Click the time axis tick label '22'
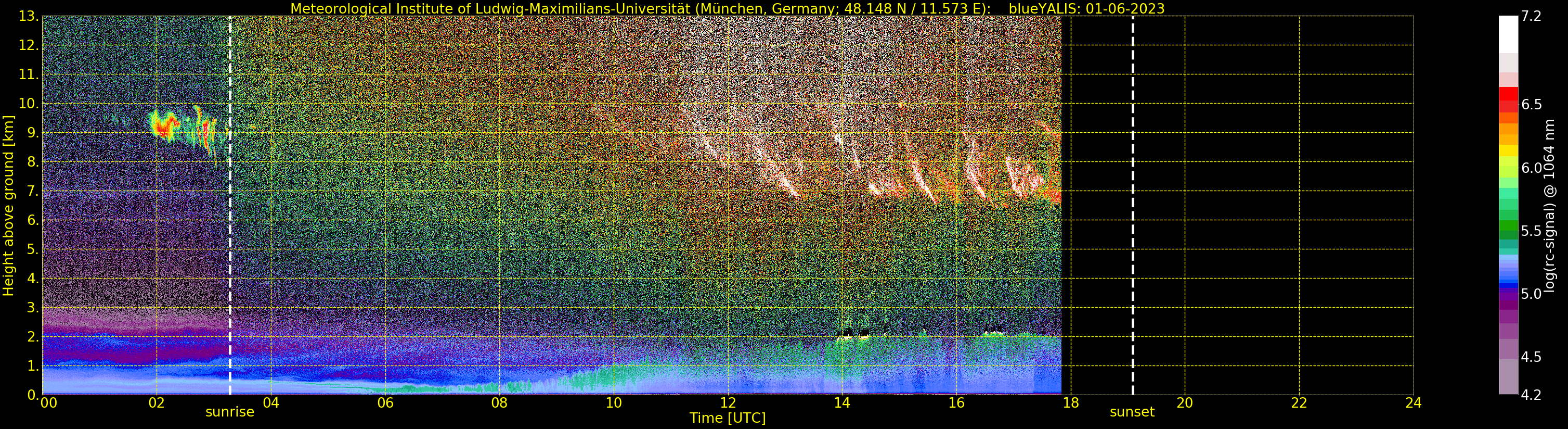This screenshot has width=1568, height=429. pos(1299,403)
